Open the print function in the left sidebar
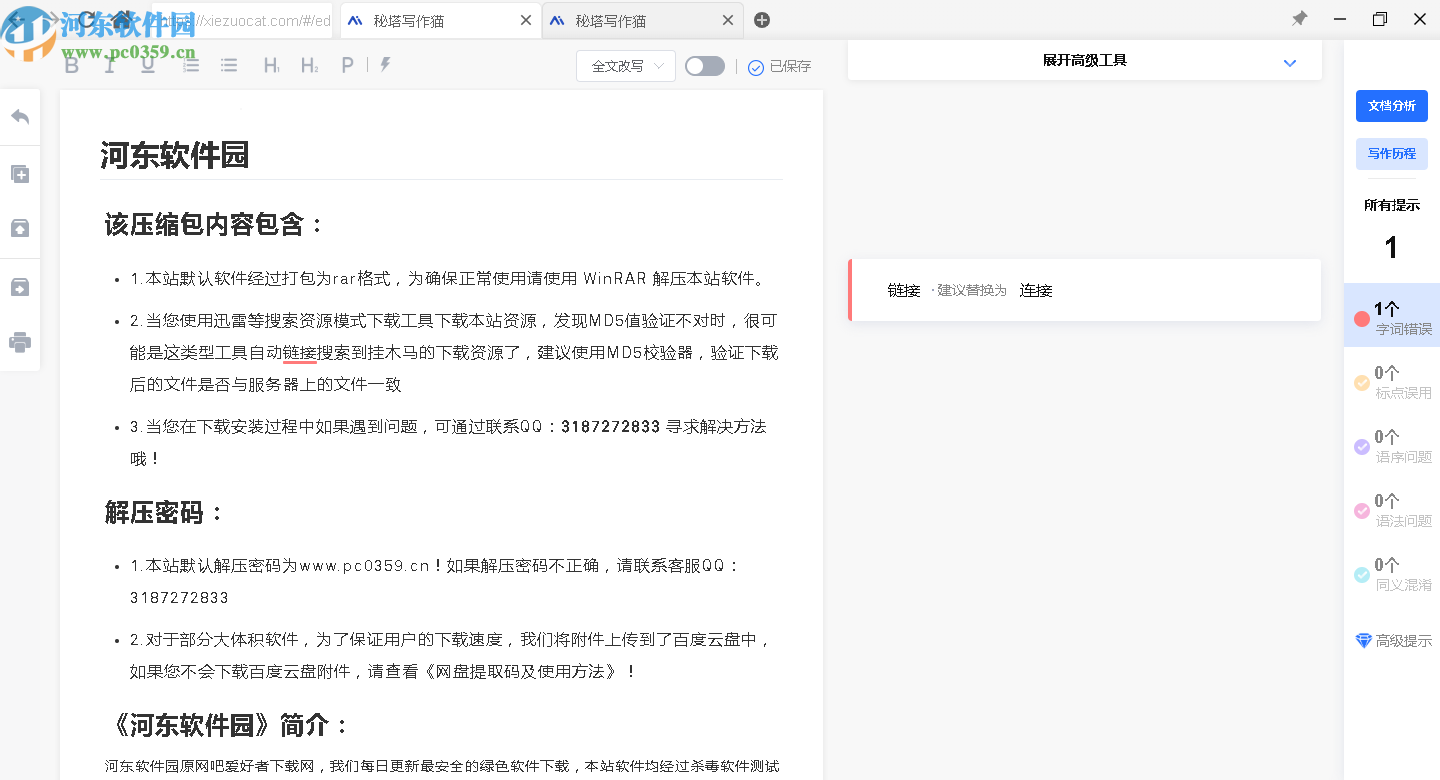1440x780 pixels. coord(20,342)
